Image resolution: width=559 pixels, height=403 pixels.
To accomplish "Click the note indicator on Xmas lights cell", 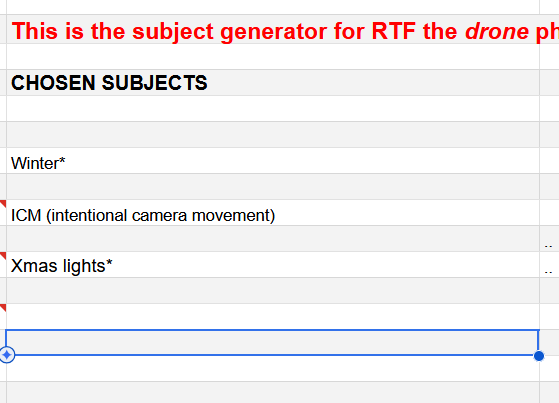I will click(3, 256).
